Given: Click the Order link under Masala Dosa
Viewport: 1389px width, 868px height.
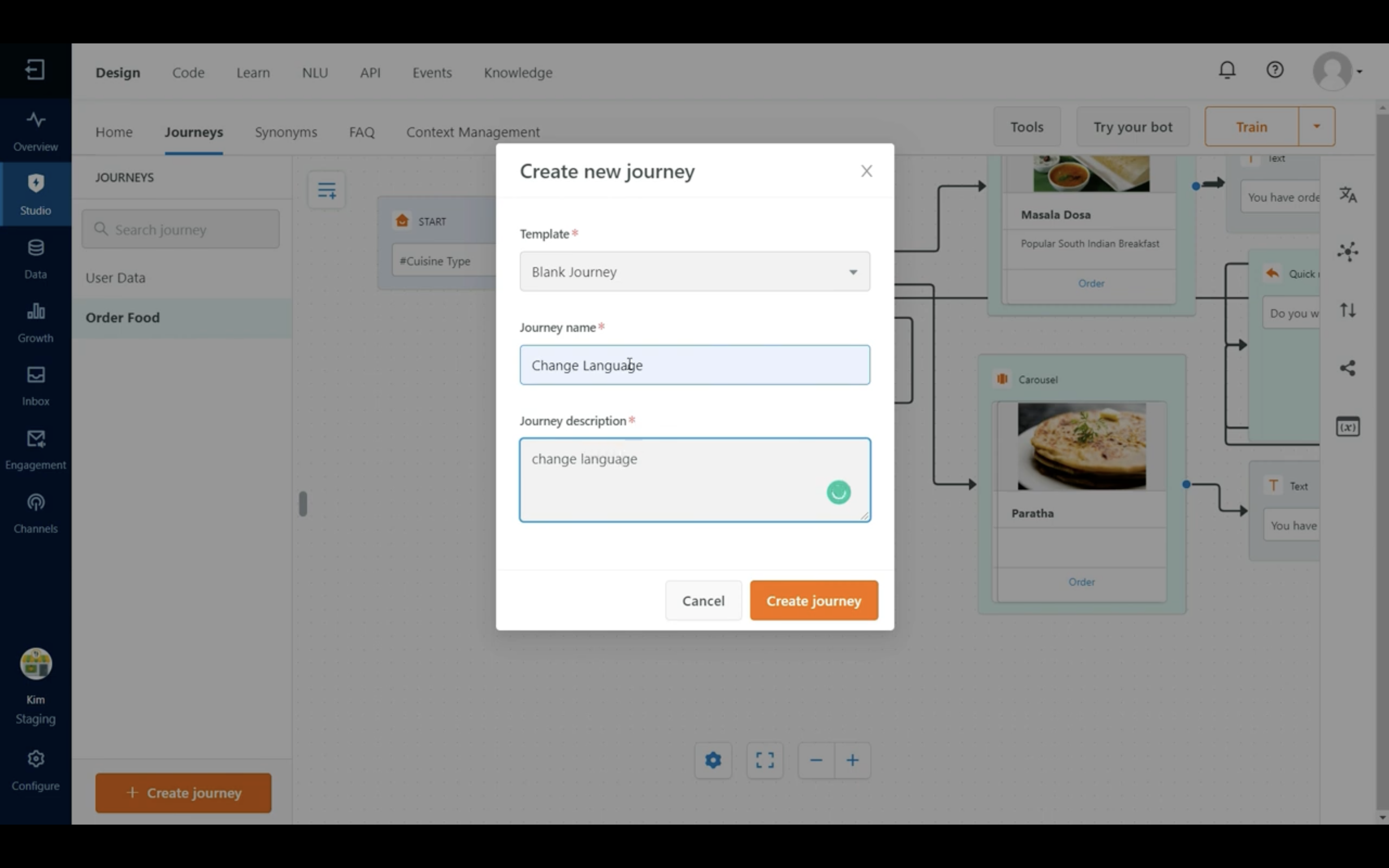Looking at the screenshot, I should 1090,283.
